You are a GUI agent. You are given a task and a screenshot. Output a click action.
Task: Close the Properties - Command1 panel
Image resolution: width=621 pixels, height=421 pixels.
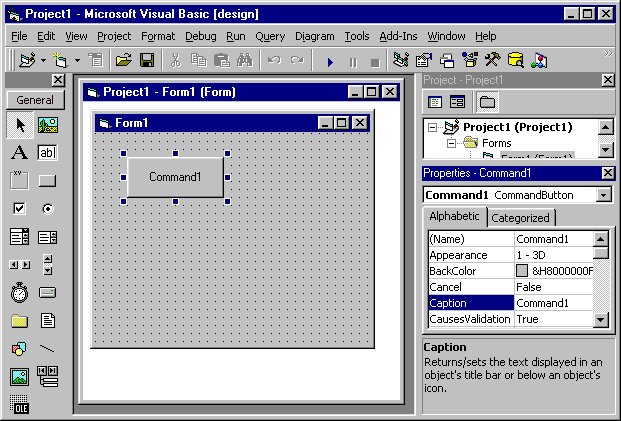pos(608,173)
